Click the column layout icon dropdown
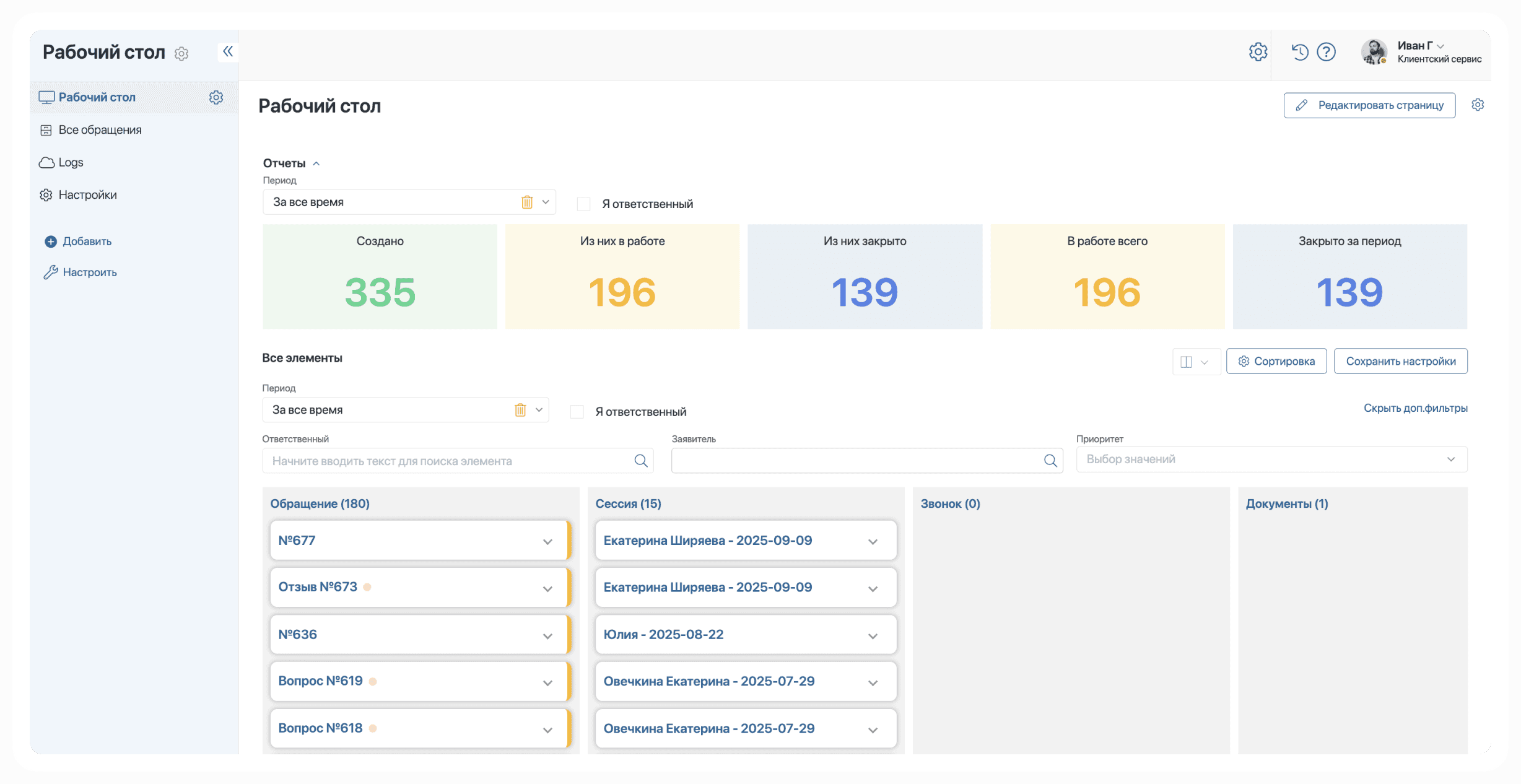Screen dimensions: 1521x784 (x=1195, y=362)
